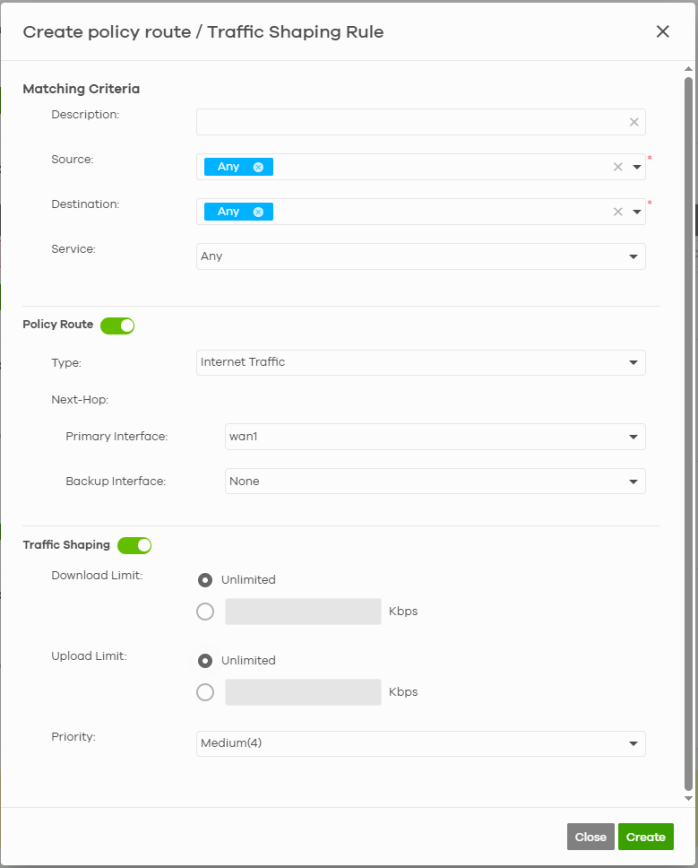Turn off the Traffic Shaping toggle
Image resolution: width=698 pixels, height=868 pixels.
(134, 545)
